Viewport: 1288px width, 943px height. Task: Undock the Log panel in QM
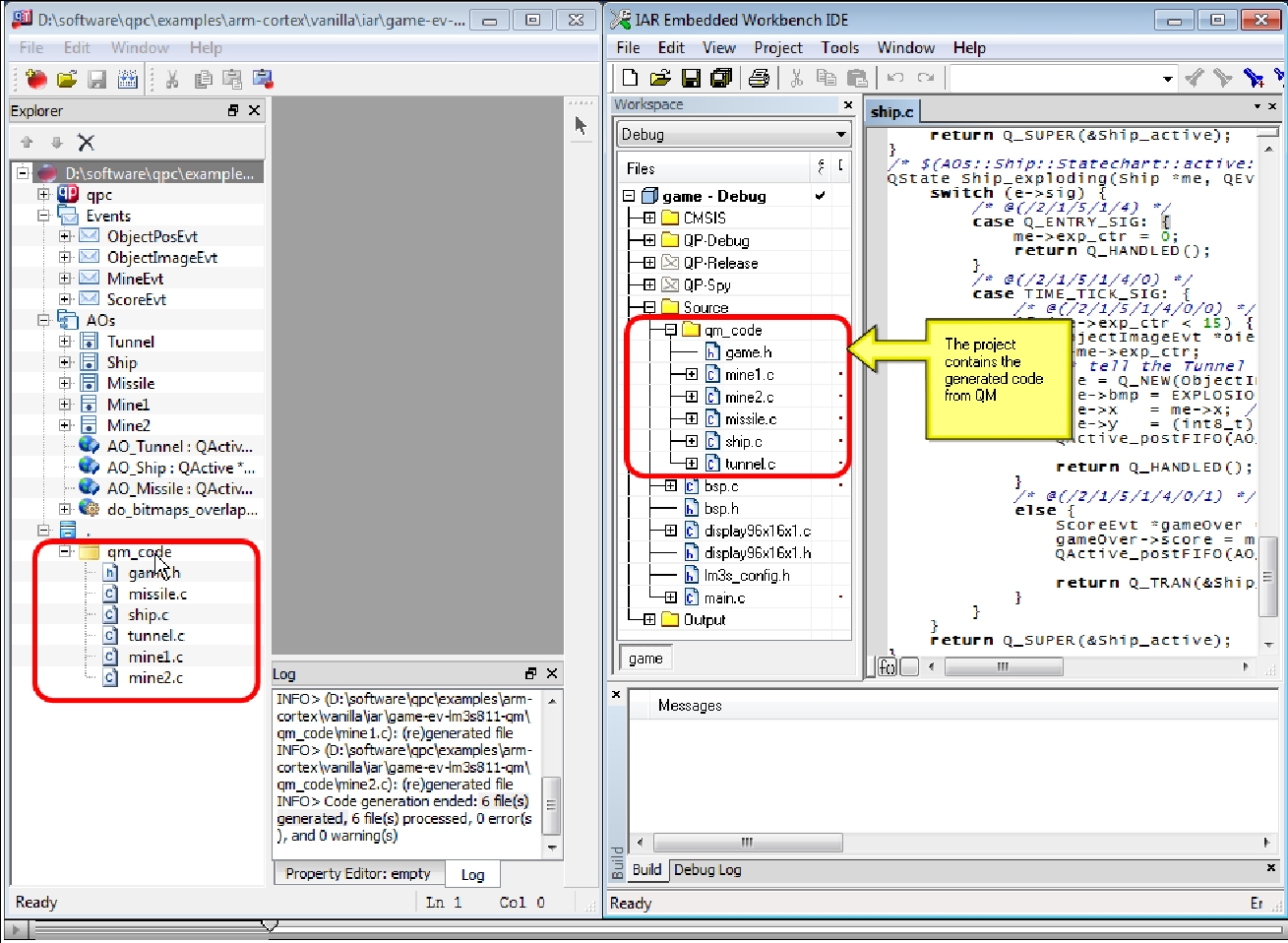point(530,673)
